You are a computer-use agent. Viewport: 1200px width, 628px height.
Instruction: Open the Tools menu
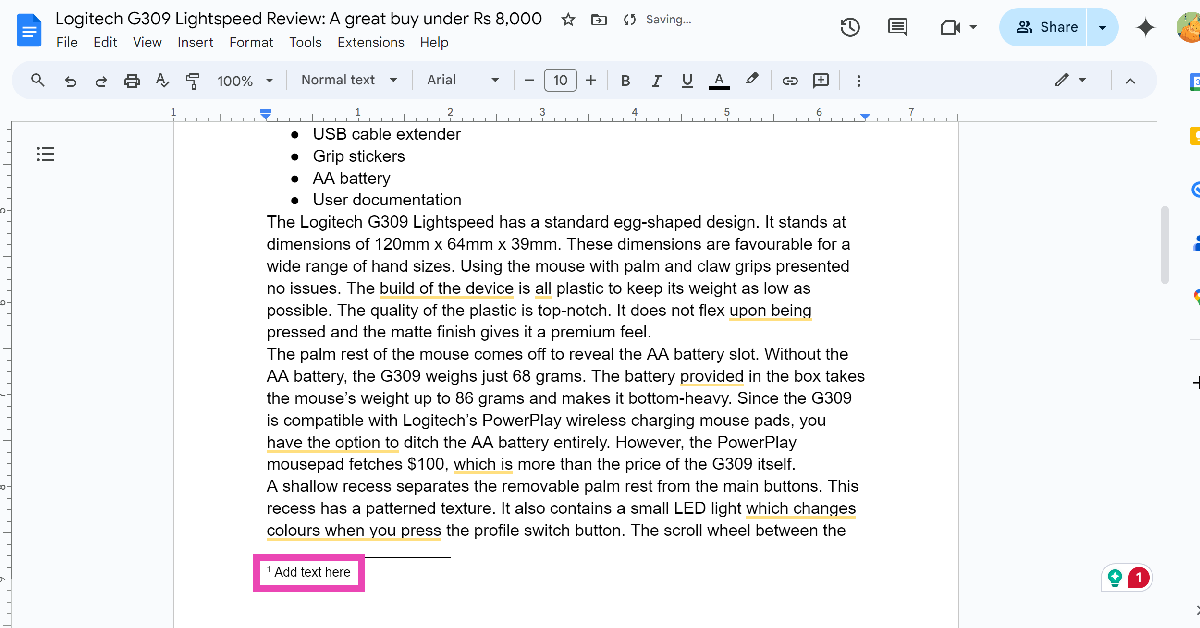305,42
